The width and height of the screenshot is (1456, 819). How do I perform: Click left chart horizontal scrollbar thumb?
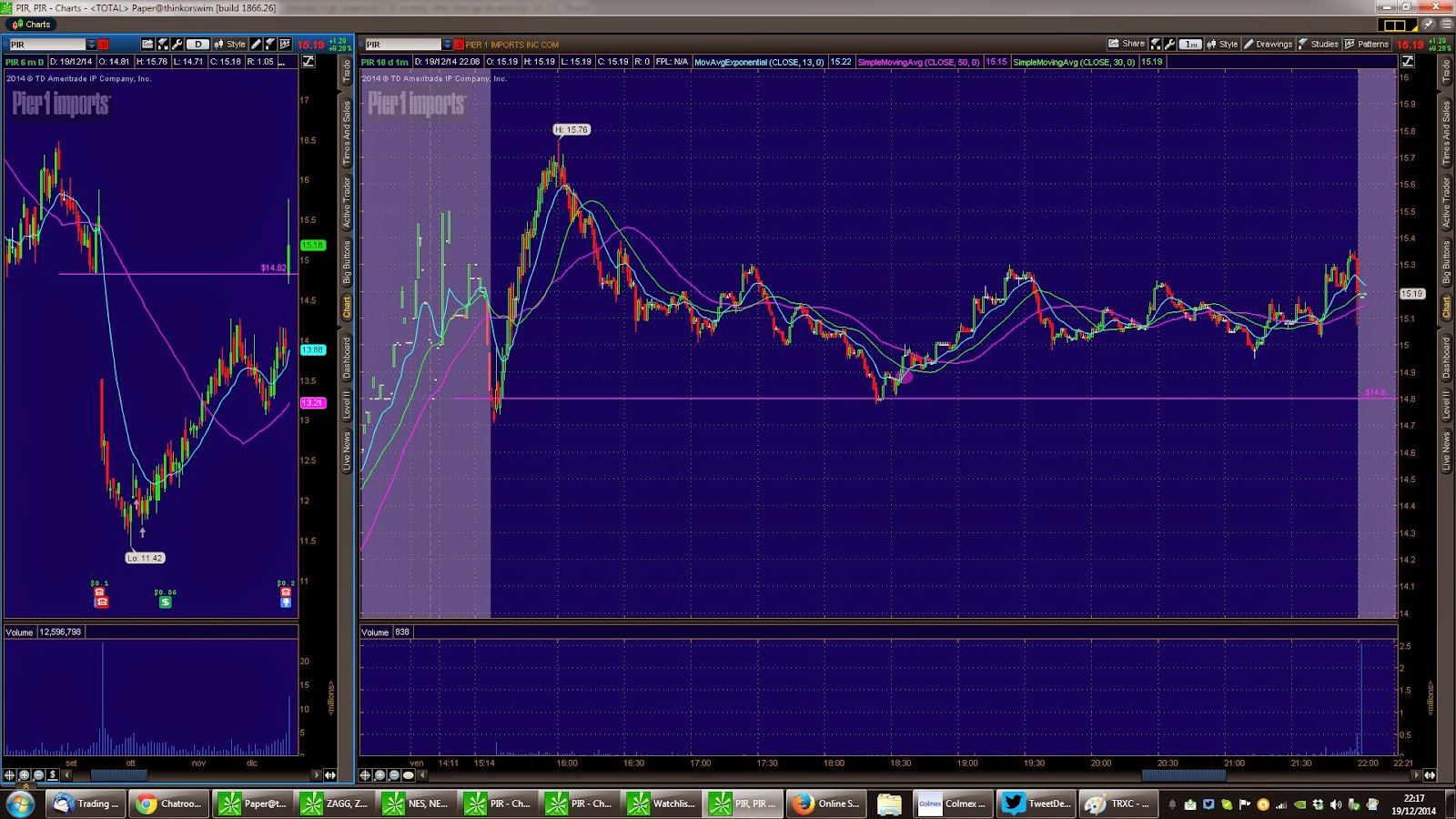[119, 775]
